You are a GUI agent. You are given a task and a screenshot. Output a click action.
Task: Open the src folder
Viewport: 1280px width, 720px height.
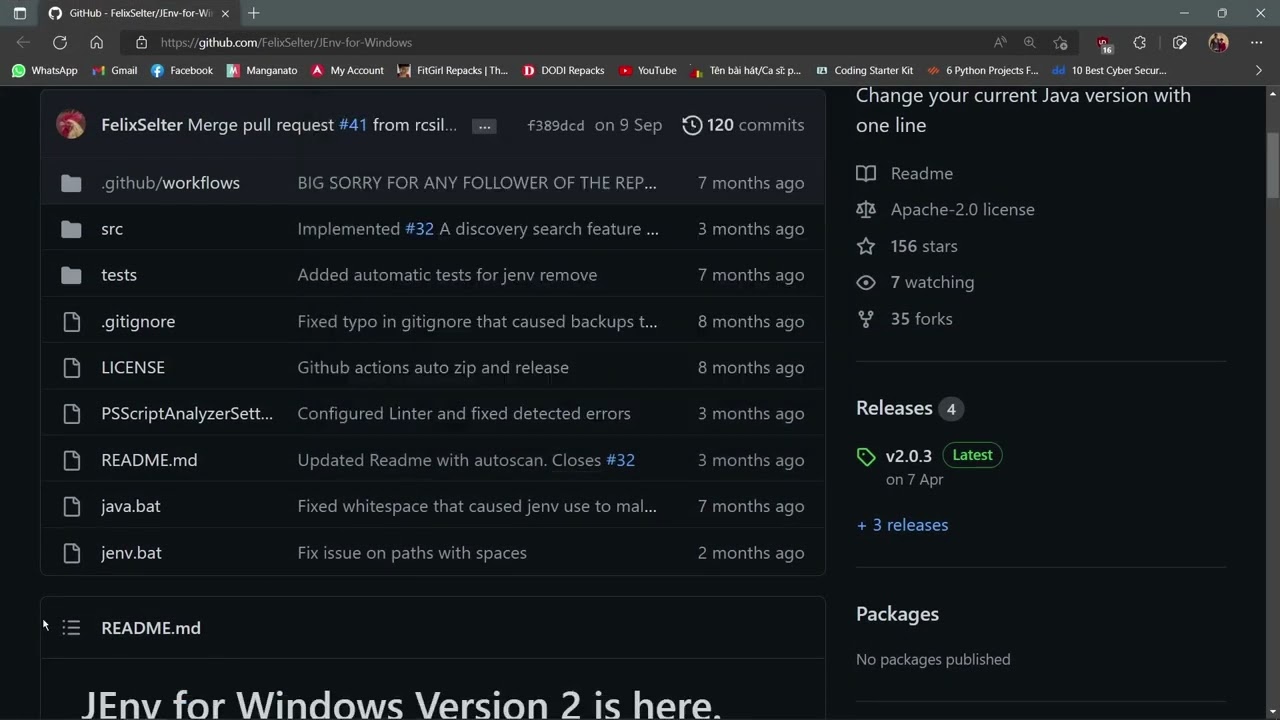coord(112,229)
